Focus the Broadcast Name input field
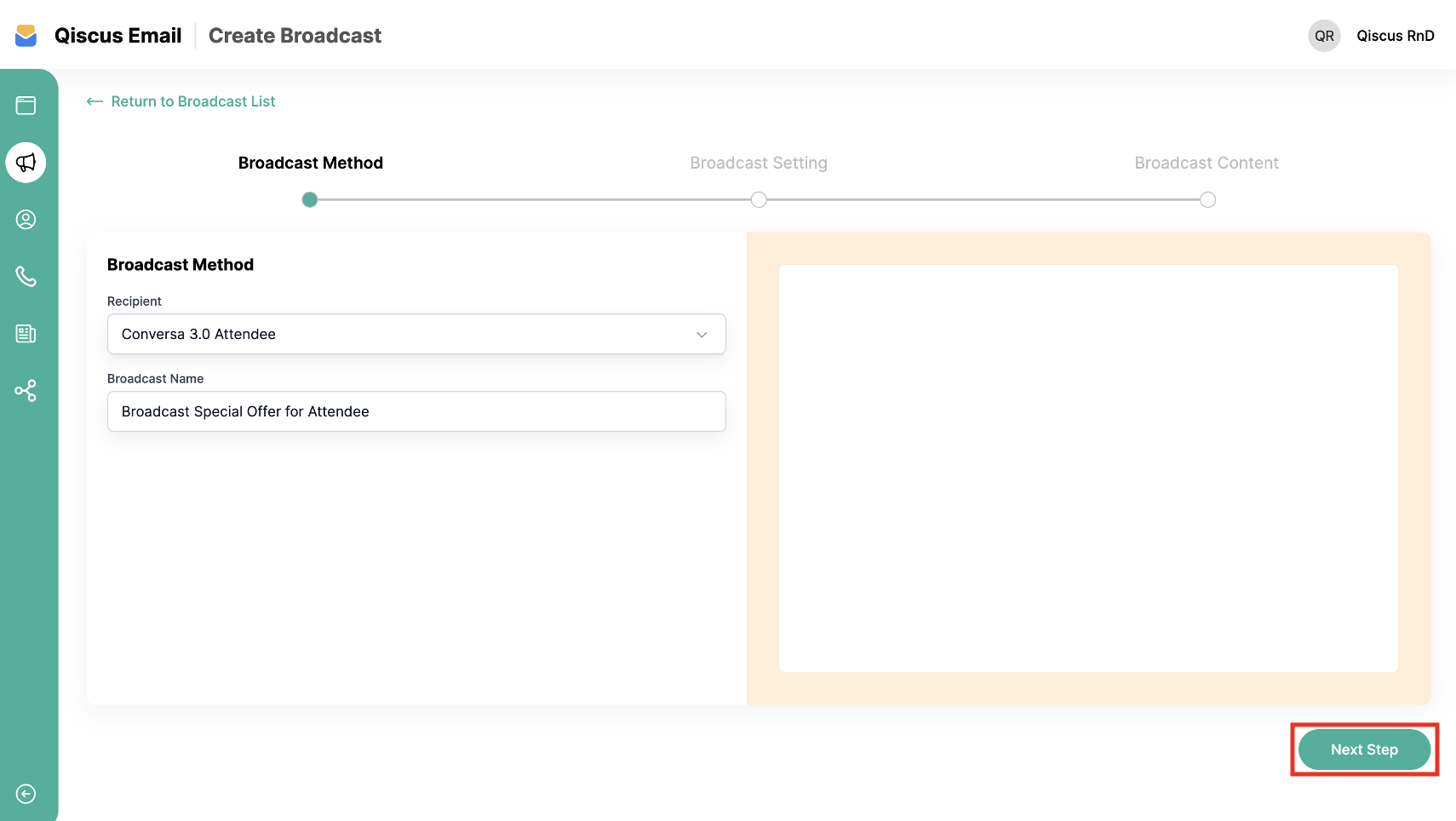The width and height of the screenshot is (1456, 821). 416,411
